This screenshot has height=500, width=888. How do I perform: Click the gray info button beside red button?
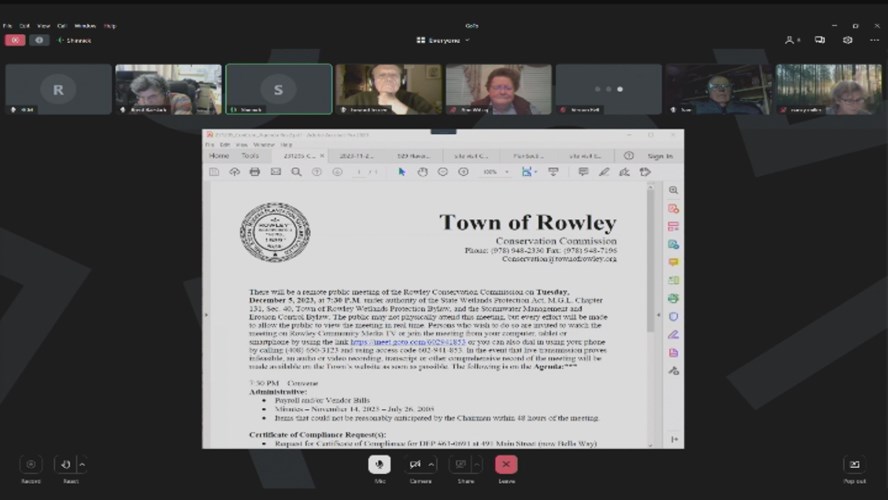coord(39,40)
